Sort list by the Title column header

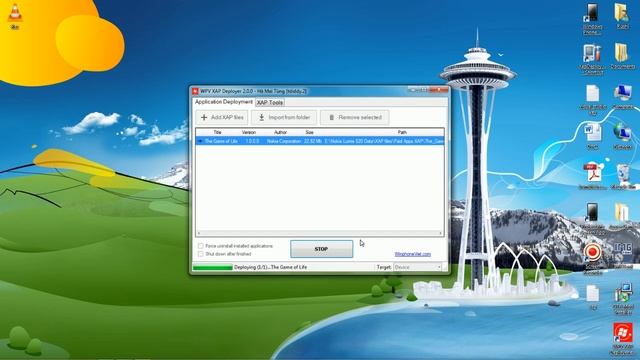pyautogui.click(x=218, y=132)
